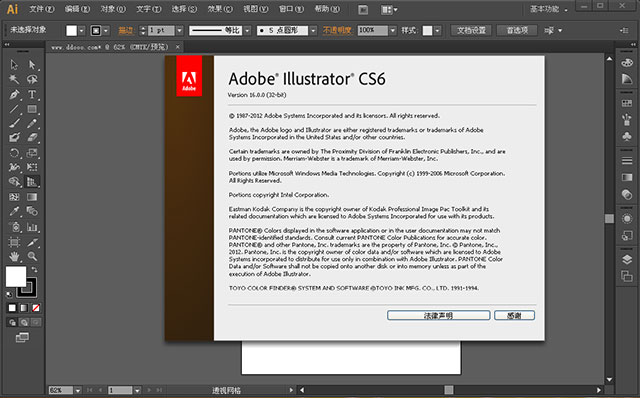Open the opacity 100% dropdown arrow
The image size is (640, 398).
[392, 30]
